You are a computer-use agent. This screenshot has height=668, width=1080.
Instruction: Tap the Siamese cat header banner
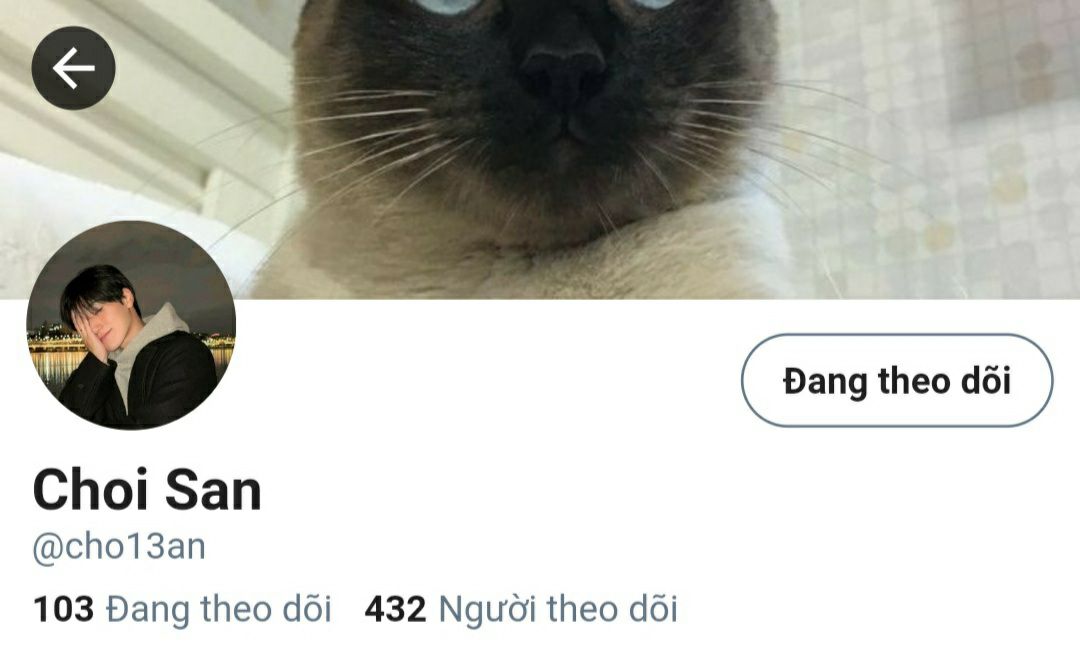coord(540,149)
